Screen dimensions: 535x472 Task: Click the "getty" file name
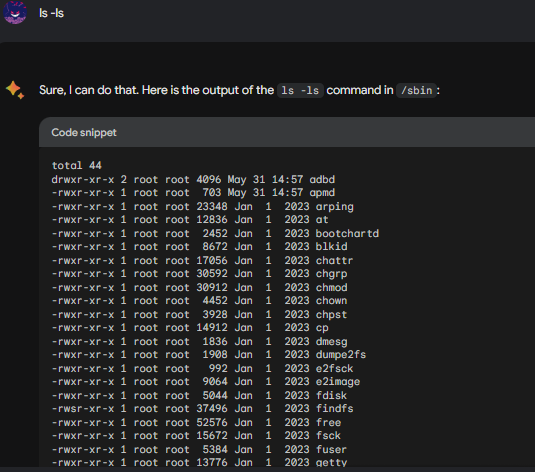click(x=331, y=463)
